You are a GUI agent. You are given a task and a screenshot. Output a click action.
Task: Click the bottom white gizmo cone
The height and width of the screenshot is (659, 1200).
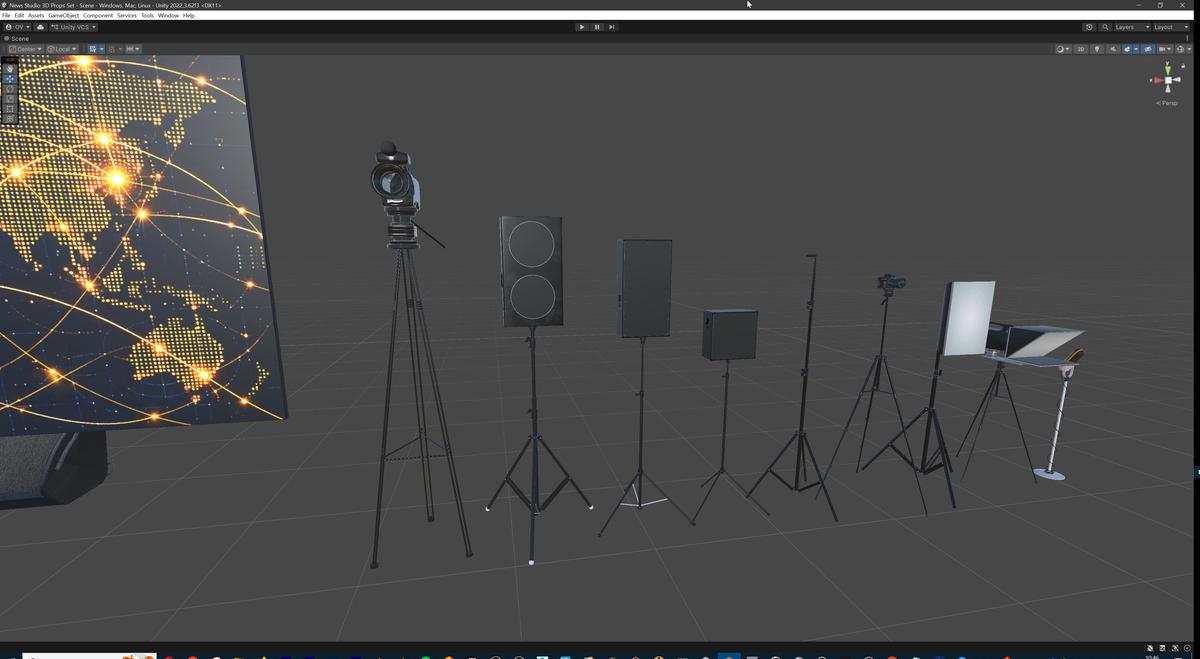coord(1168,90)
